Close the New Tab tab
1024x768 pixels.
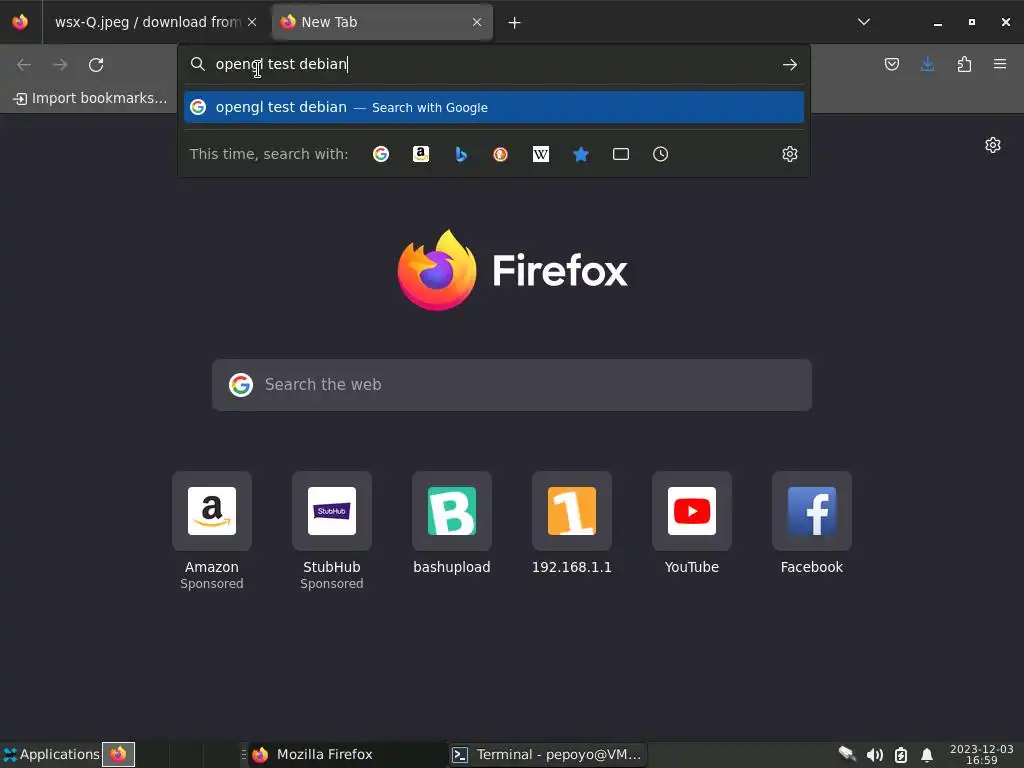tap(477, 22)
